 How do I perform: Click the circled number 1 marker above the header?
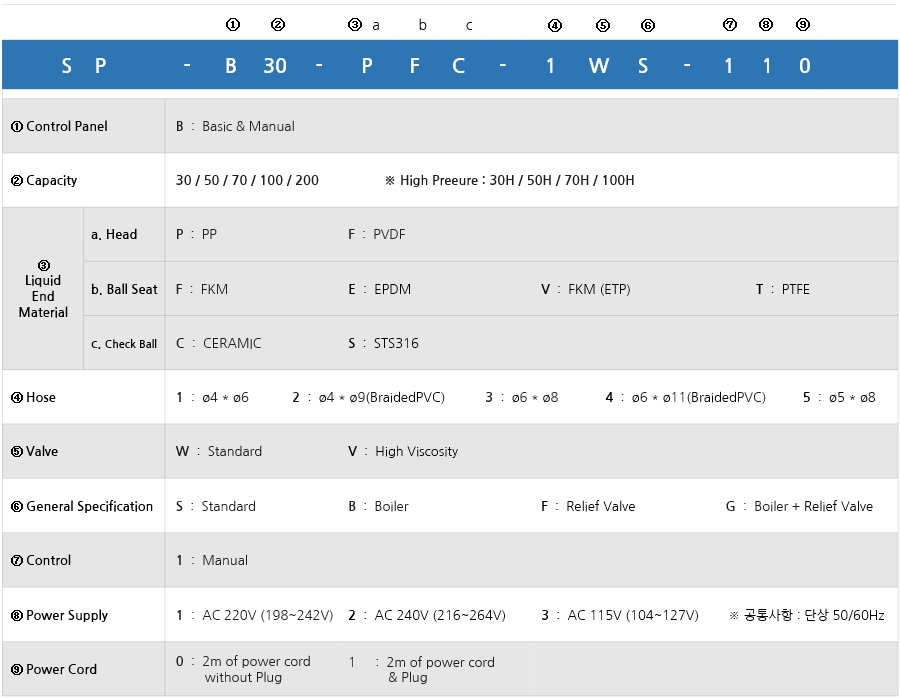coord(233,24)
